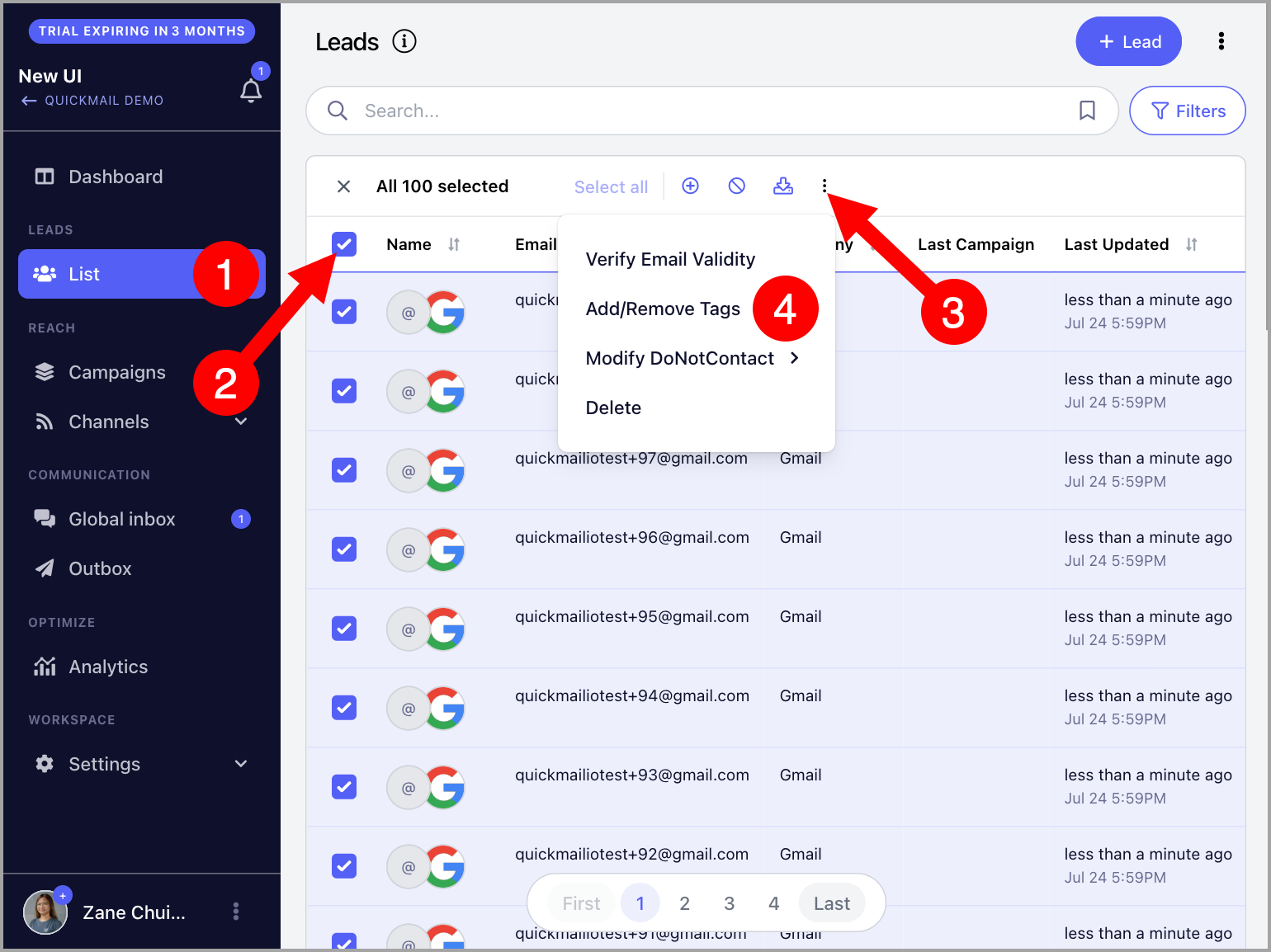
Task: Go to page 3
Action: tap(729, 903)
